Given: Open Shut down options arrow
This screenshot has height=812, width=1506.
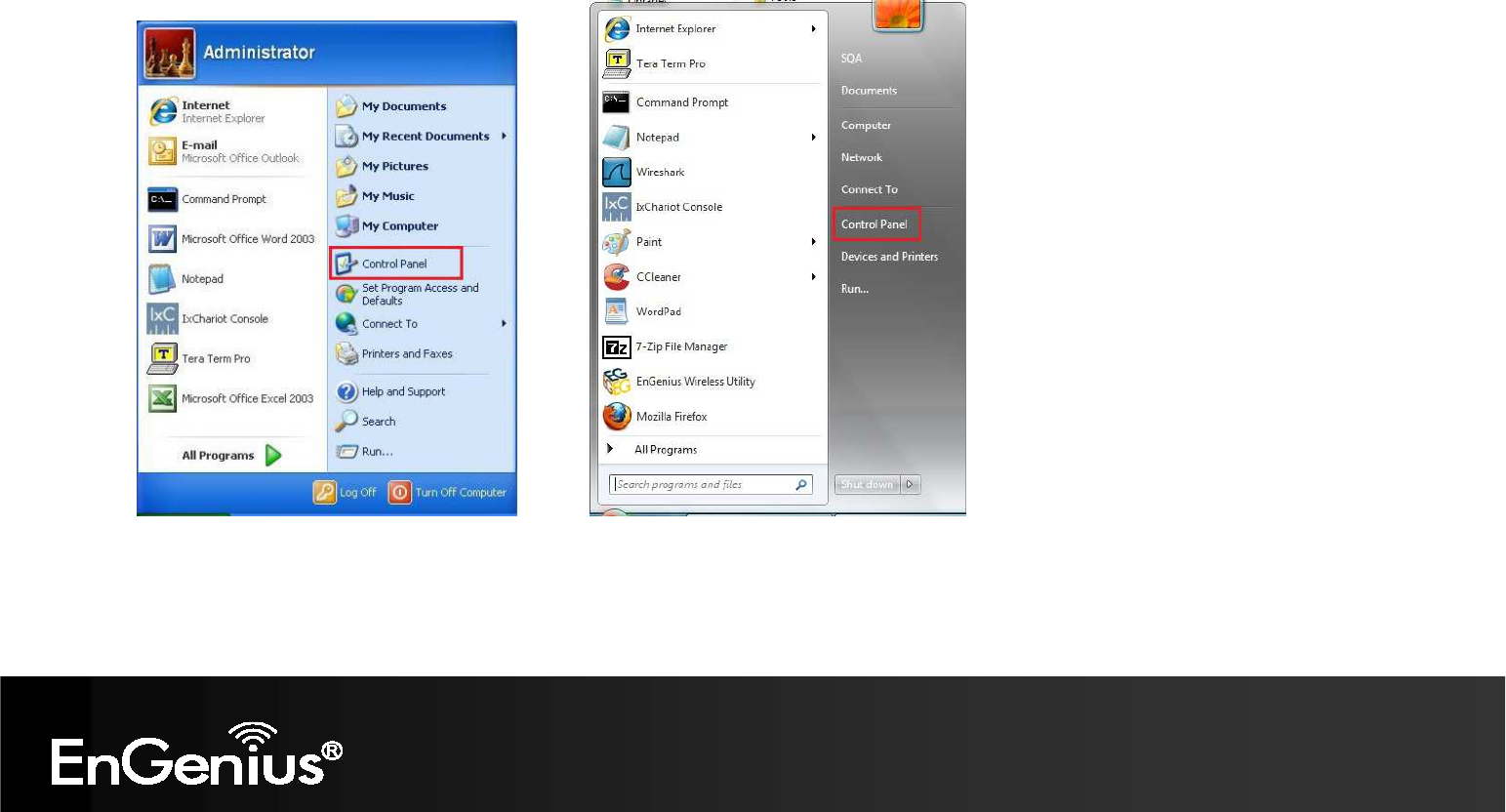Looking at the screenshot, I should click(911, 484).
